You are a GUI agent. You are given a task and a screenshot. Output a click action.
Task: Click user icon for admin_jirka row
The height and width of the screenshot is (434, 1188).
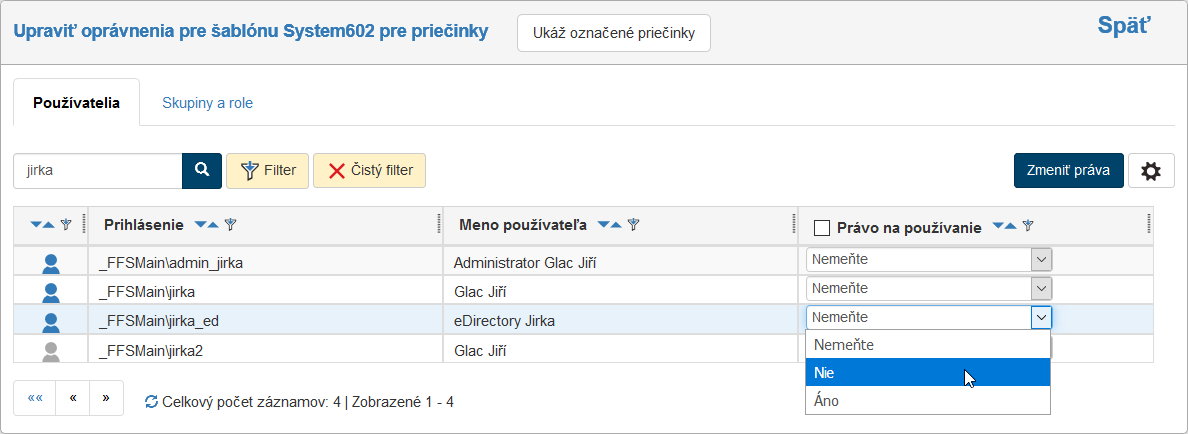(x=52, y=264)
